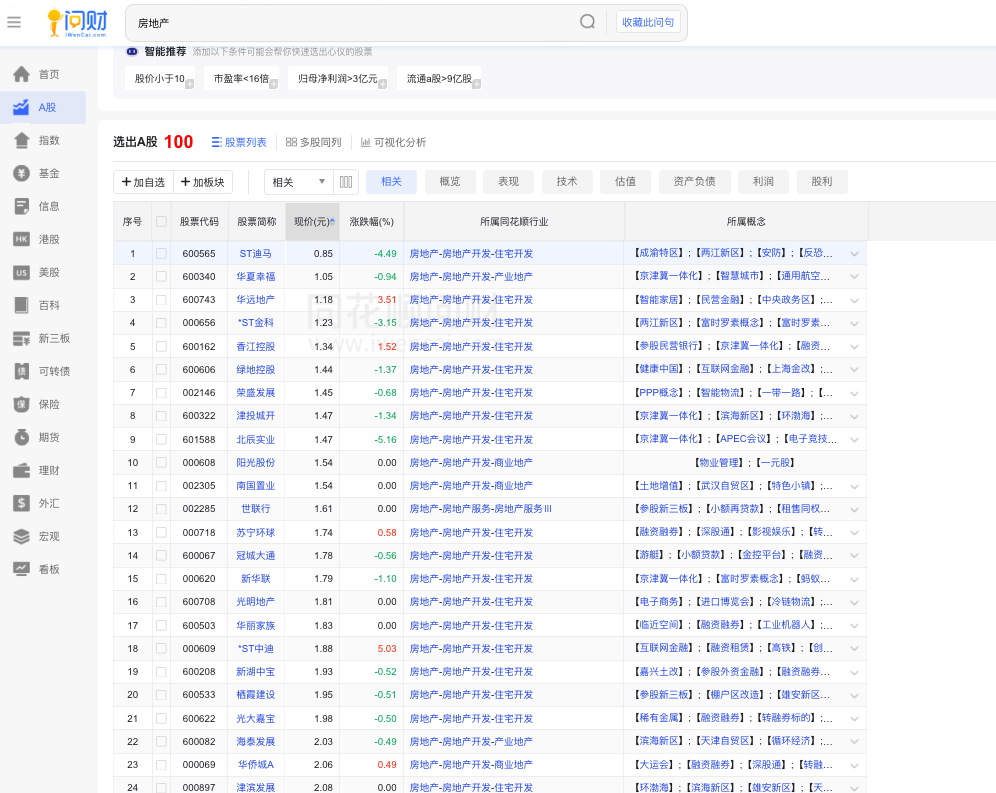This screenshot has height=793, width=996.
Task: Expand the concepts for 华夏幸福 row
Action: (854, 276)
